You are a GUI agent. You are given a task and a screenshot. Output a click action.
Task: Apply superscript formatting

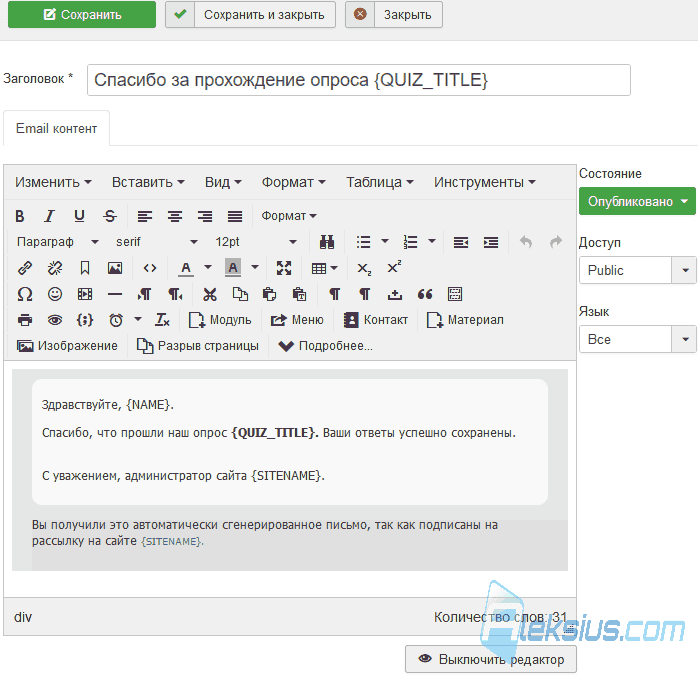click(394, 268)
